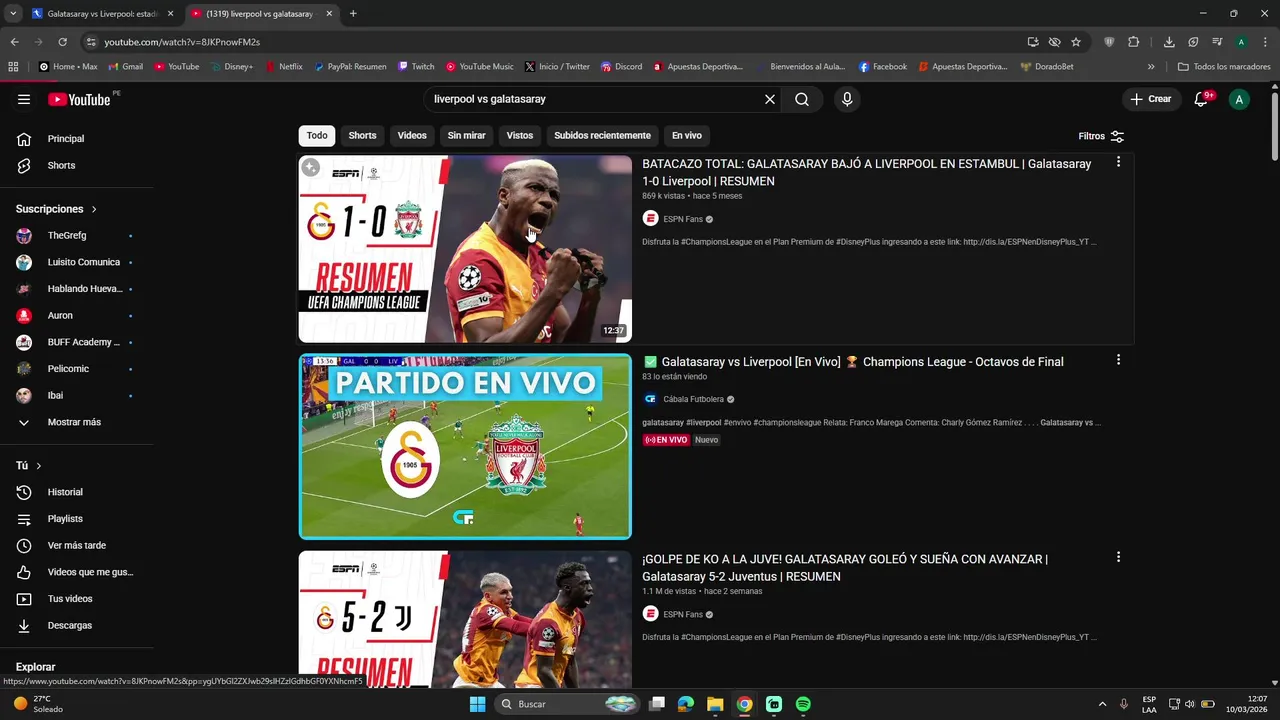This screenshot has height=720, width=1280.
Task: Select the Shorts filter chip
Action: (x=362, y=136)
